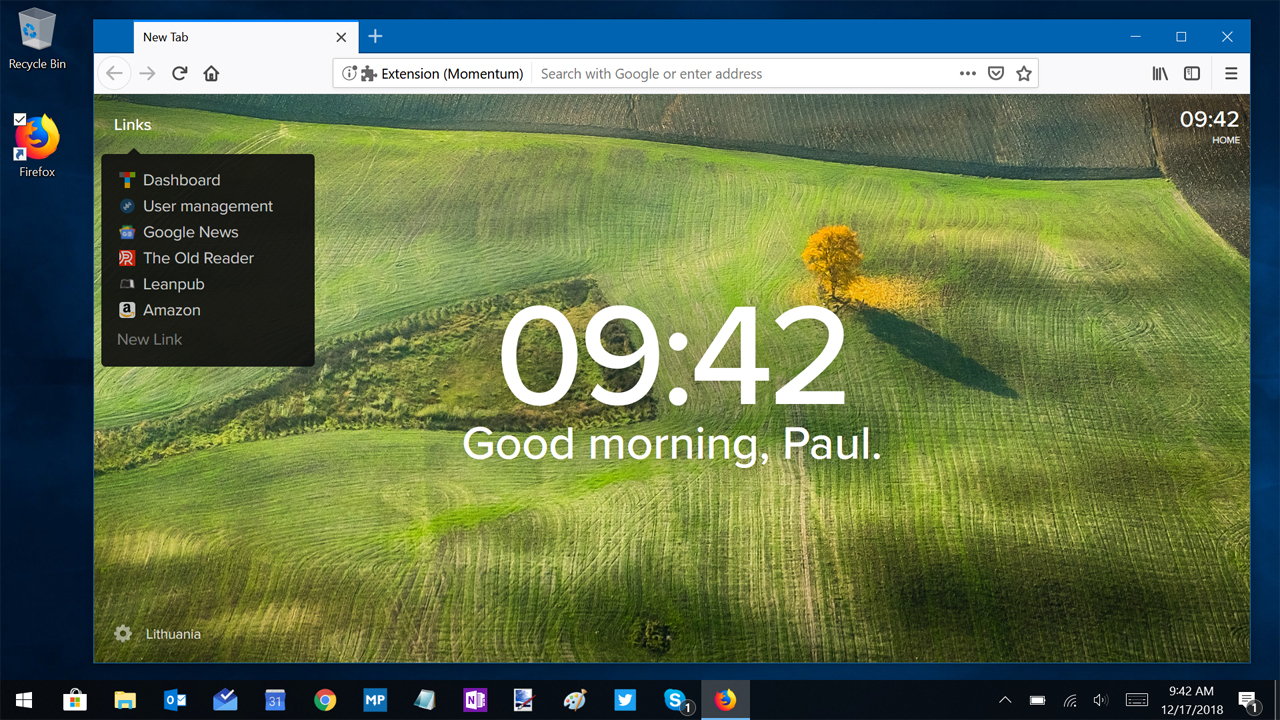Click the New Link input field
The width and height of the screenshot is (1280, 720).
click(x=150, y=339)
